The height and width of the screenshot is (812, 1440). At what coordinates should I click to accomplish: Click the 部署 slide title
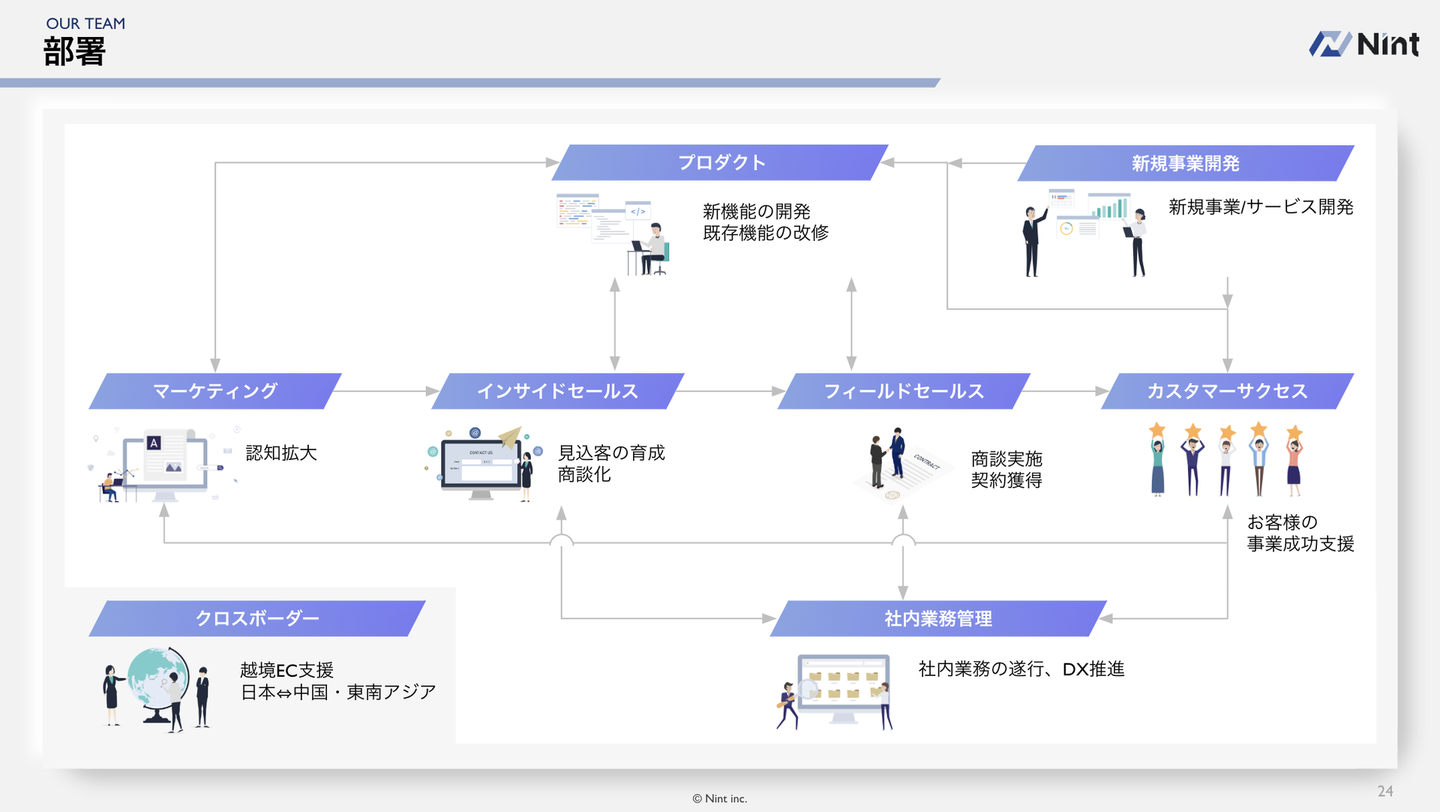[x=75, y=52]
